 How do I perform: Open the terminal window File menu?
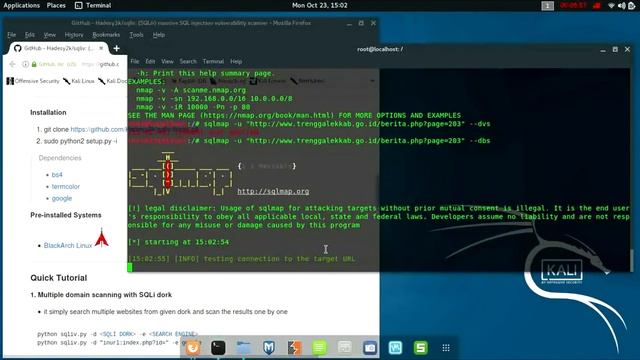(135, 61)
